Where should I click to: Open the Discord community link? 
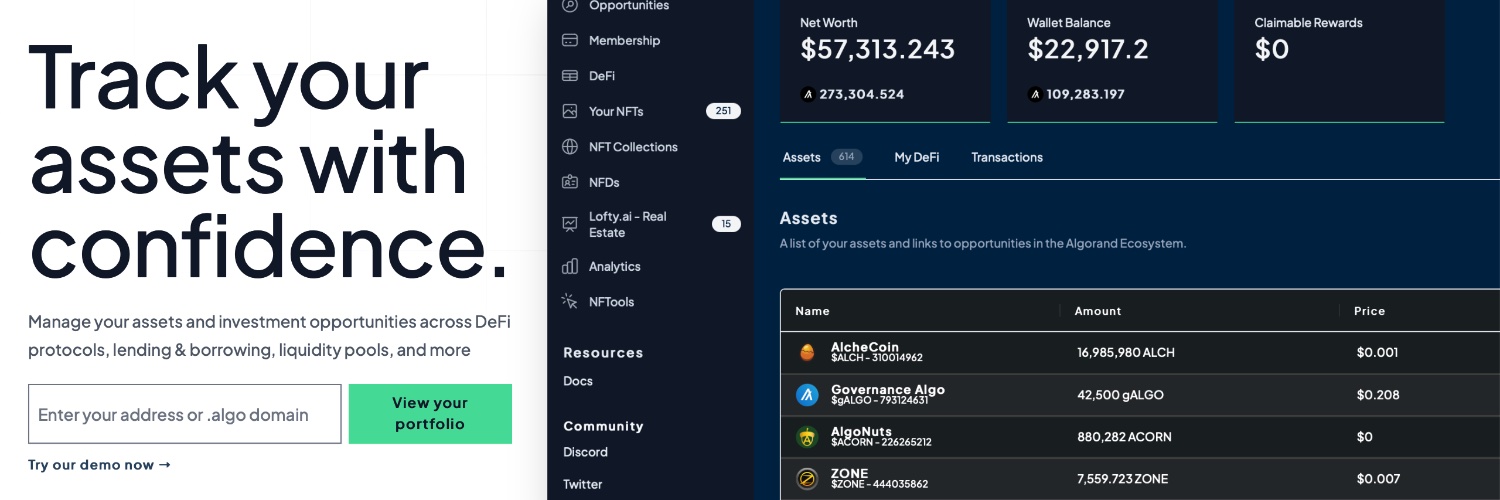click(x=585, y=452)
